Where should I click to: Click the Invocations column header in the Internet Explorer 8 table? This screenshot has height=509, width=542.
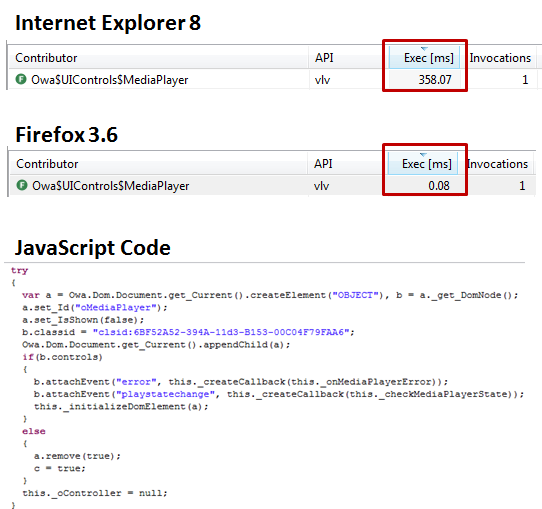pos(500,58)
